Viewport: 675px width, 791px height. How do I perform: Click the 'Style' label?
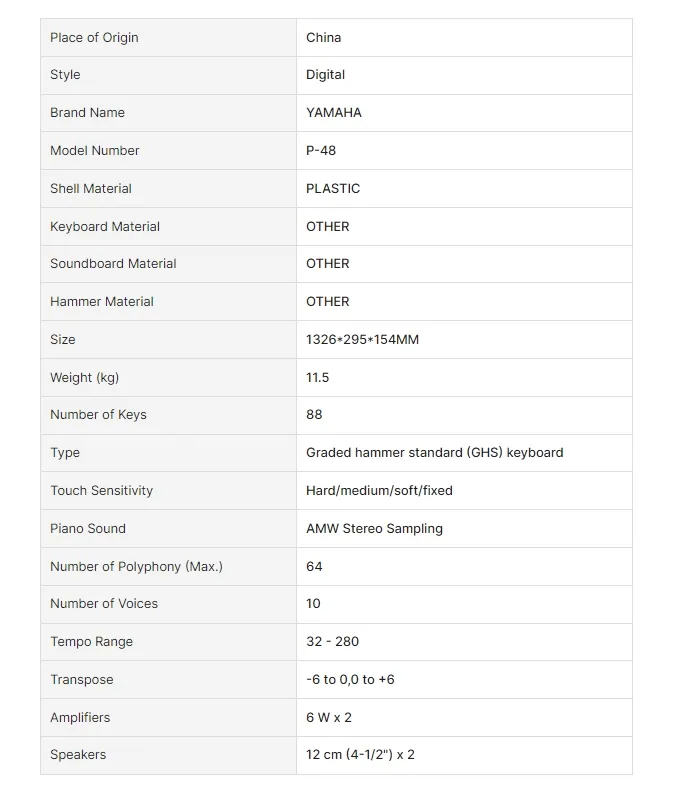click(65, 75)
